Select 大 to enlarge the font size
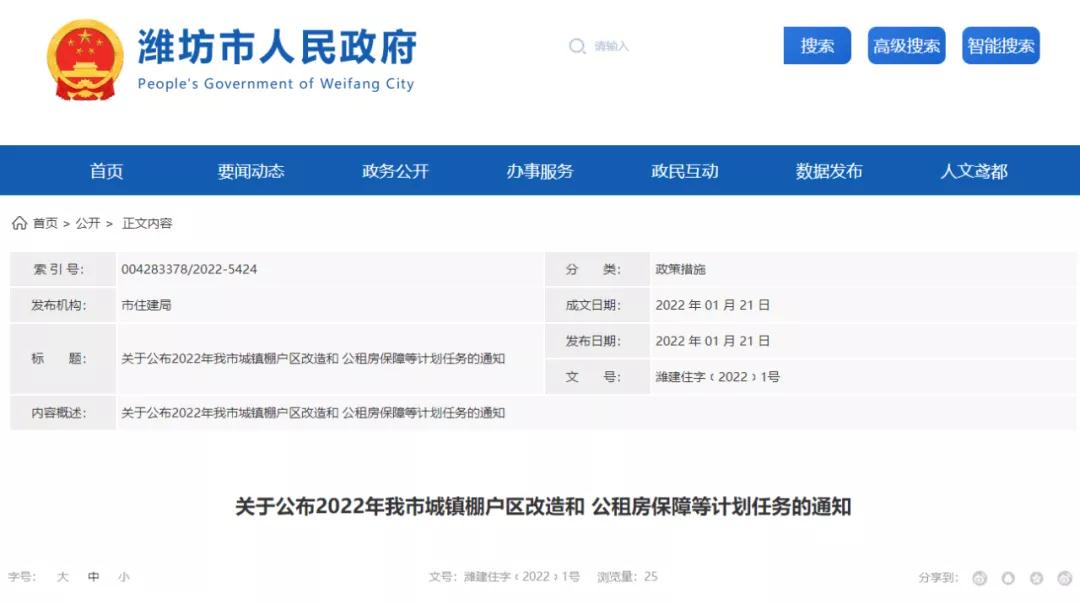Image resolution: width=1080 pixels, height=604 pixels. tap(62, 577)
